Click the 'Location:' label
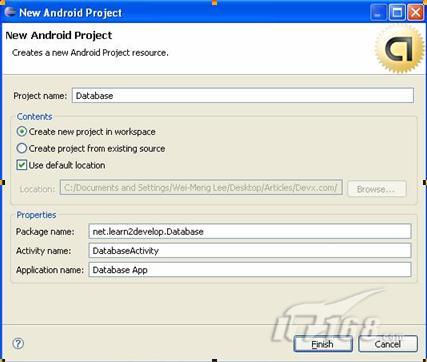 [37, 189]
